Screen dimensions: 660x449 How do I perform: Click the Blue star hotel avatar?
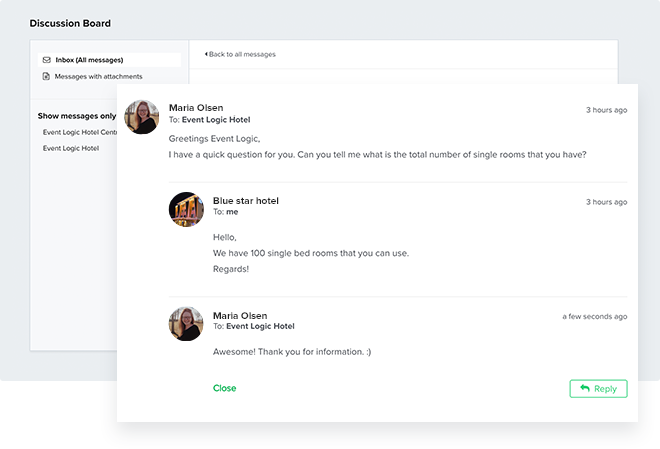[186, 210]
